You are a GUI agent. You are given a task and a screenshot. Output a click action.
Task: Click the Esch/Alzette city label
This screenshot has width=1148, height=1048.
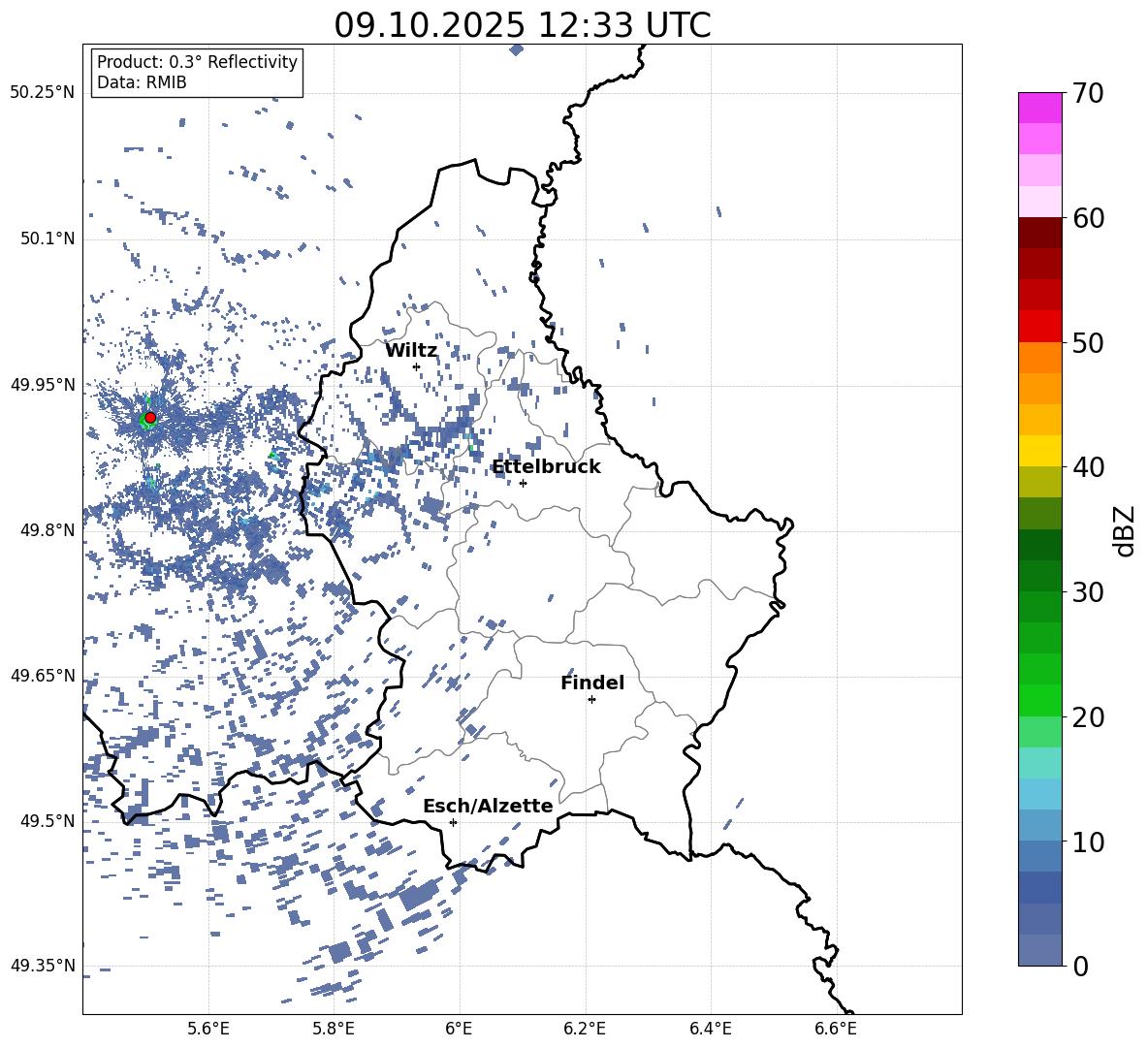click(488, 807)
